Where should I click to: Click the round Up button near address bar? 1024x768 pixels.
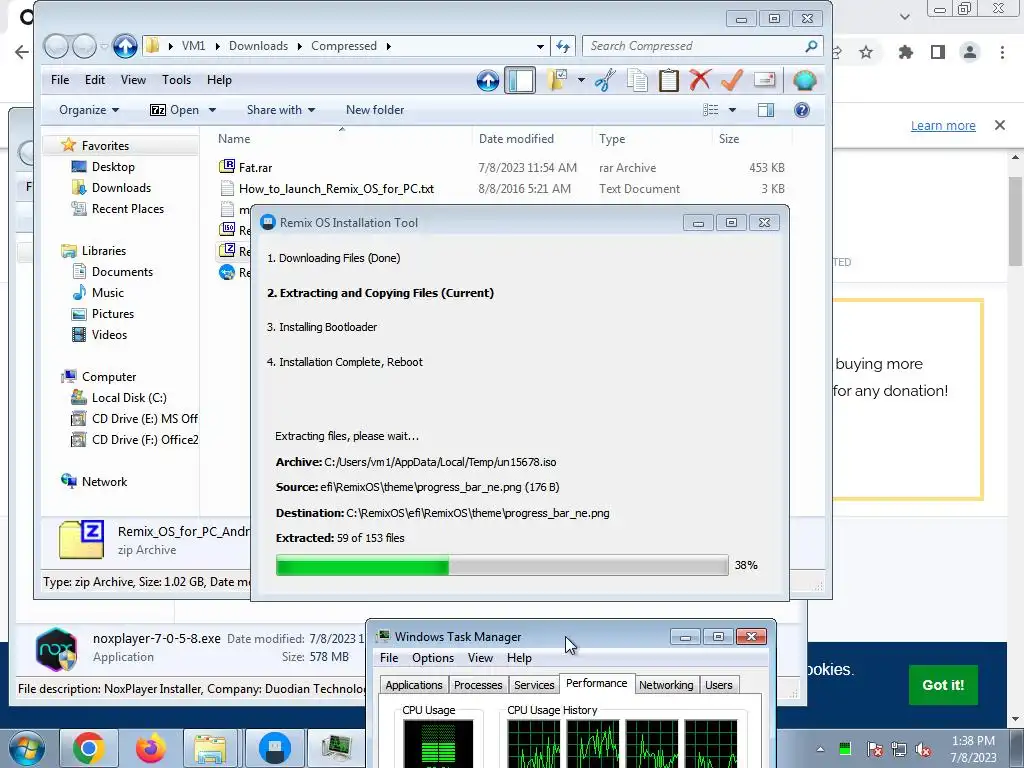pyautogui.click(x=125, y=46)
